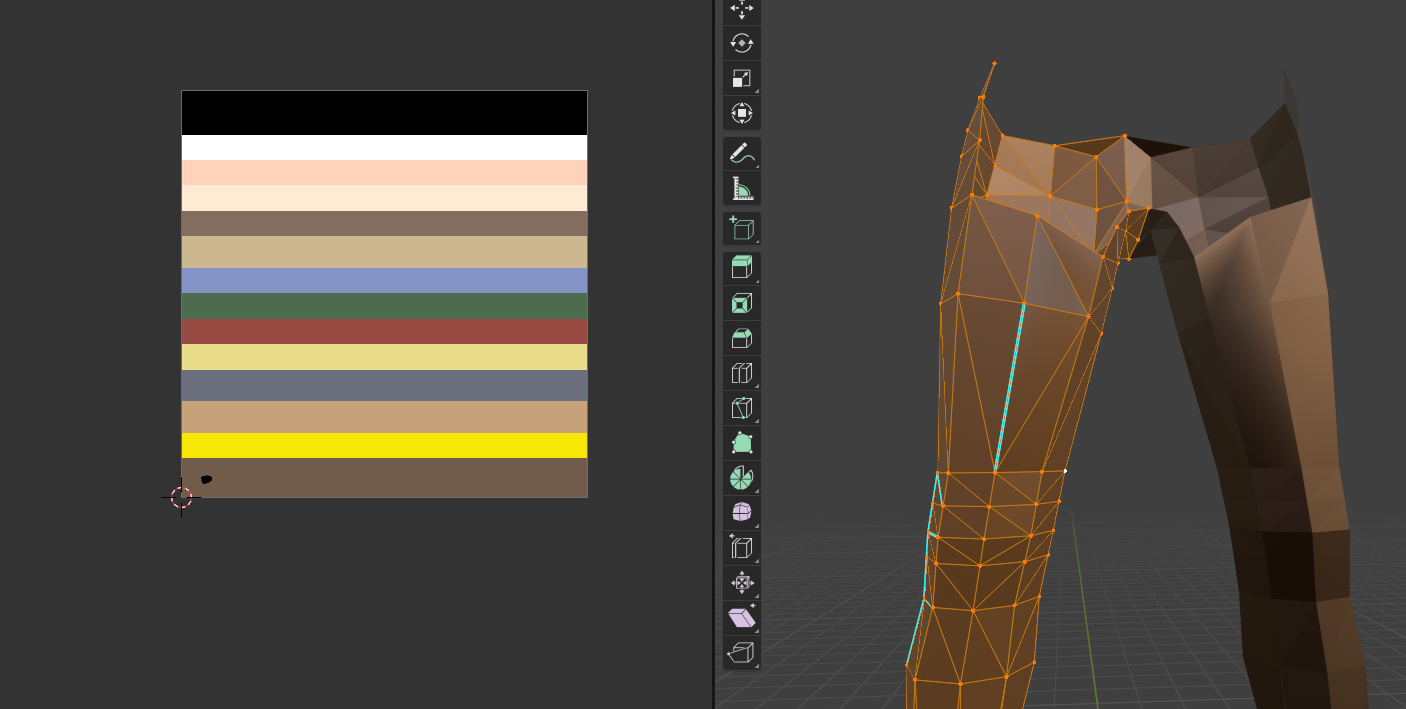Select the Scale tool
Image resolution: width=1406 pixels, height=709 pixels.
tap(741, 78)
